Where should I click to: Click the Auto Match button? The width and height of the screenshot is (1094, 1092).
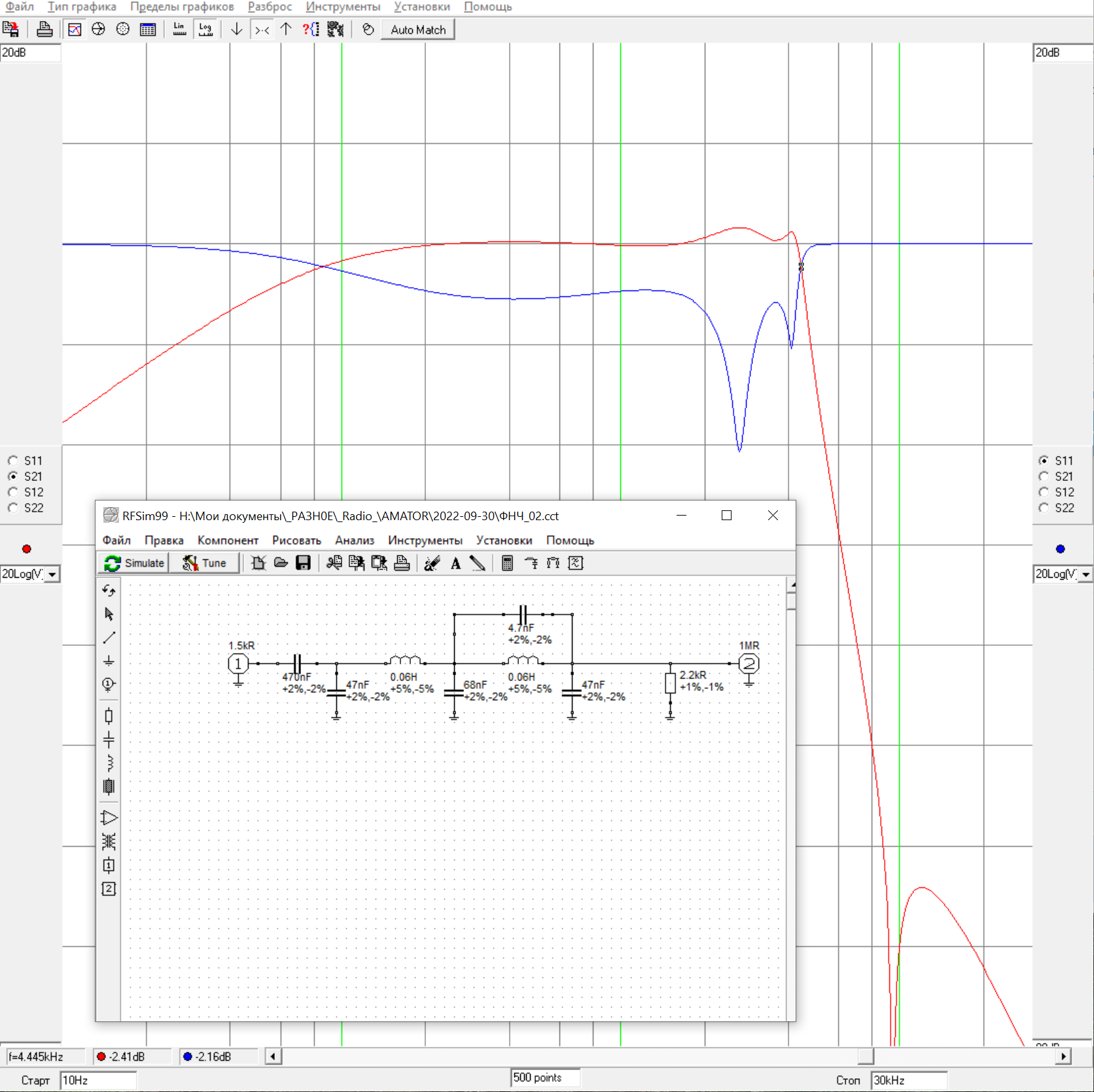point(417,29)
